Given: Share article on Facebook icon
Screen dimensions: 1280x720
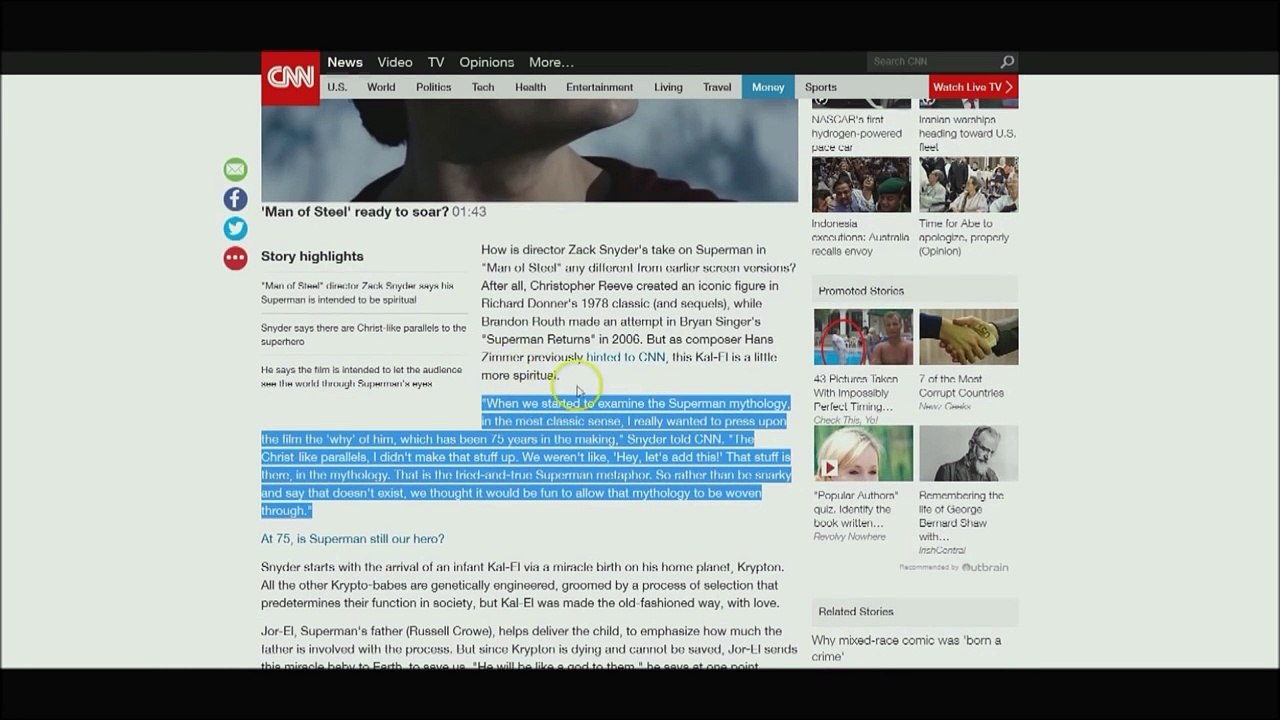Looking at the screenshot, I should 235,199.
